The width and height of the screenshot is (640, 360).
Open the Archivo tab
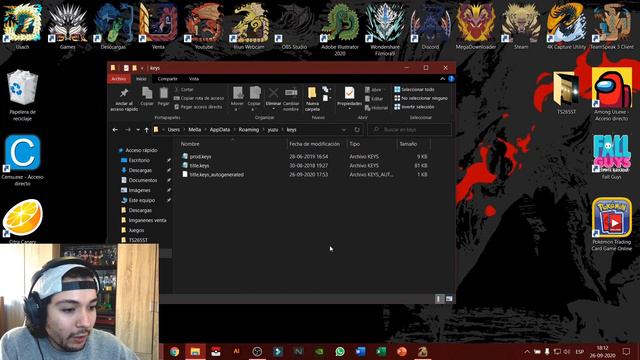(119, 79)
